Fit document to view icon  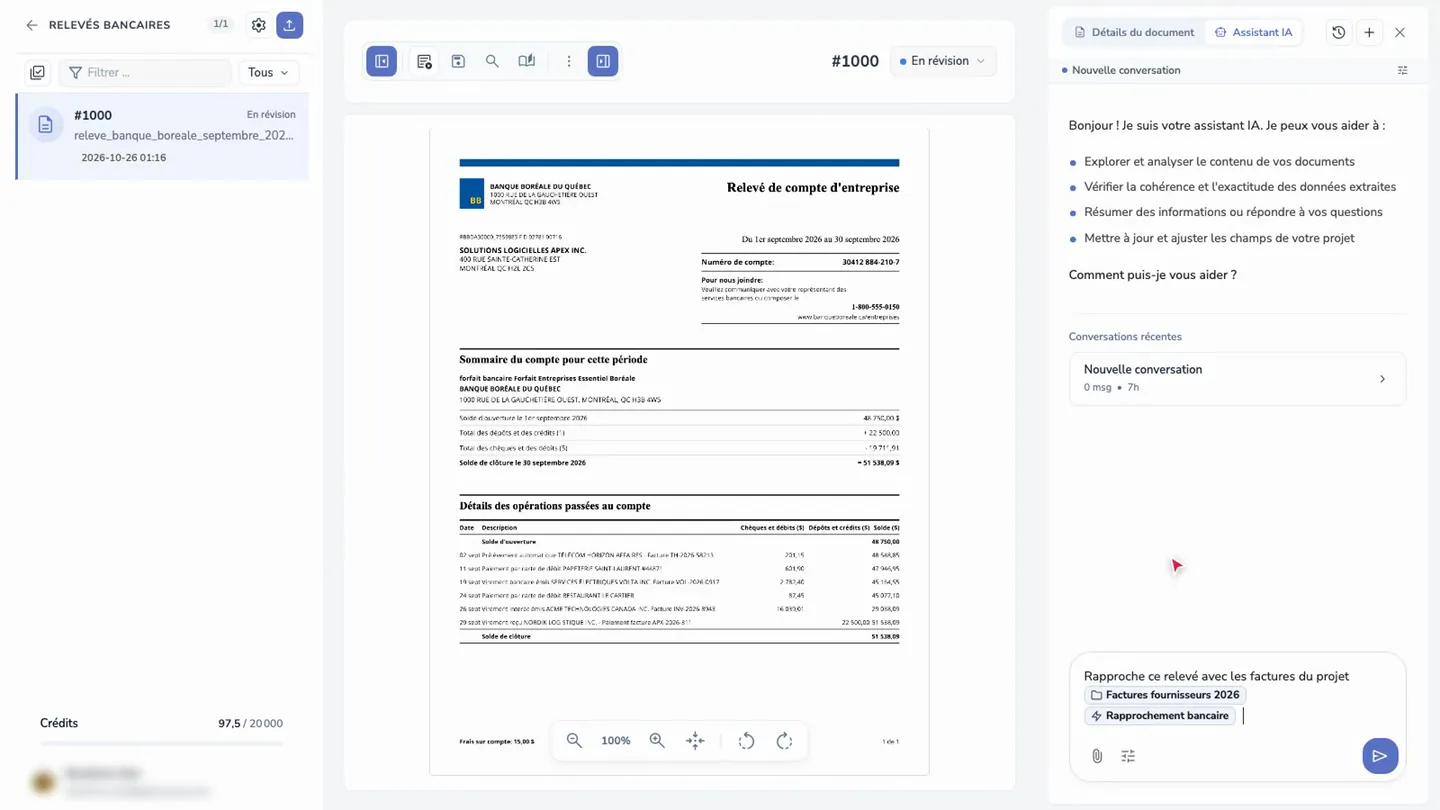pos(695,741)
